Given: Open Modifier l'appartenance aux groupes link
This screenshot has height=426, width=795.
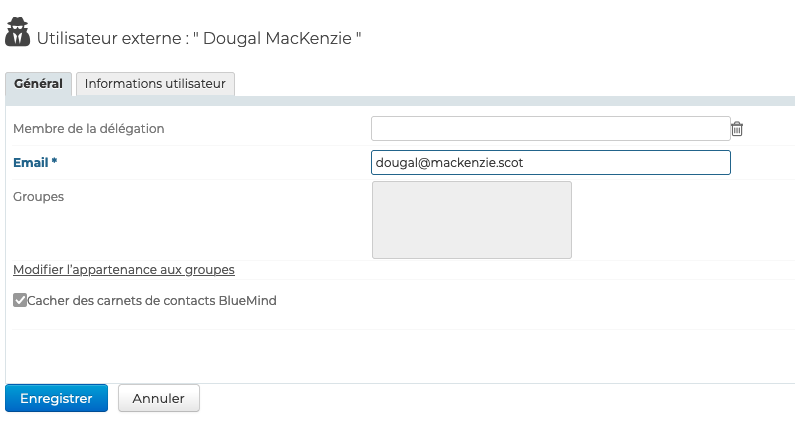Looking at the screenshot, I should pyautogui.click(x=124, y=270).
